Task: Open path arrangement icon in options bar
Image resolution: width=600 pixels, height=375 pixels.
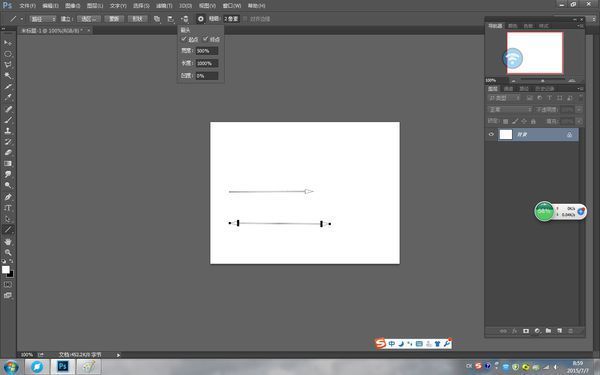Action: point(184,19)
